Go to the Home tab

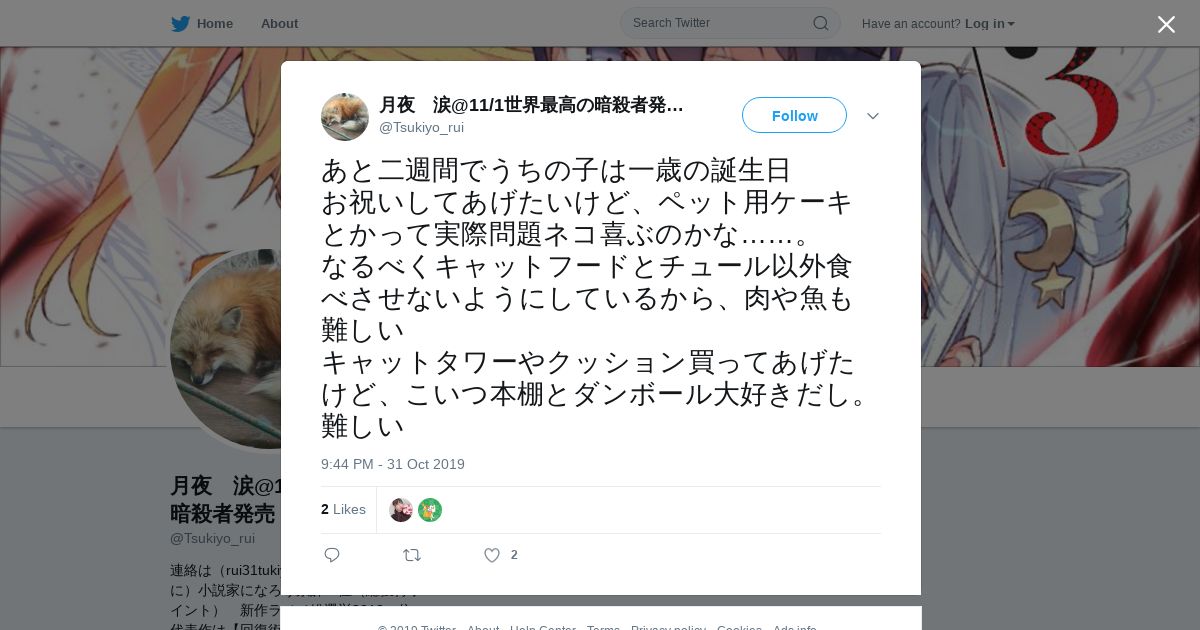coord(202,23)
